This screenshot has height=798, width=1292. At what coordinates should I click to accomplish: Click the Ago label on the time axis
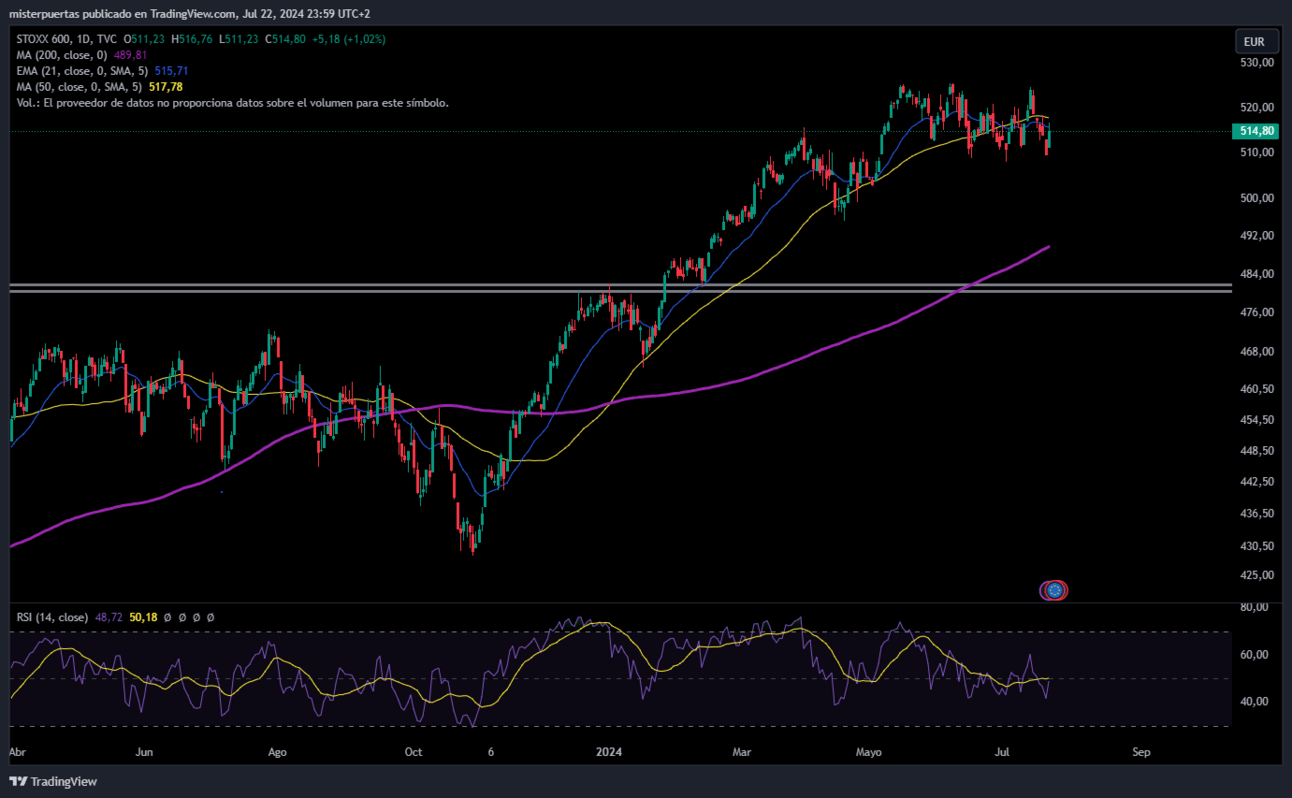[x=278, y=751]
